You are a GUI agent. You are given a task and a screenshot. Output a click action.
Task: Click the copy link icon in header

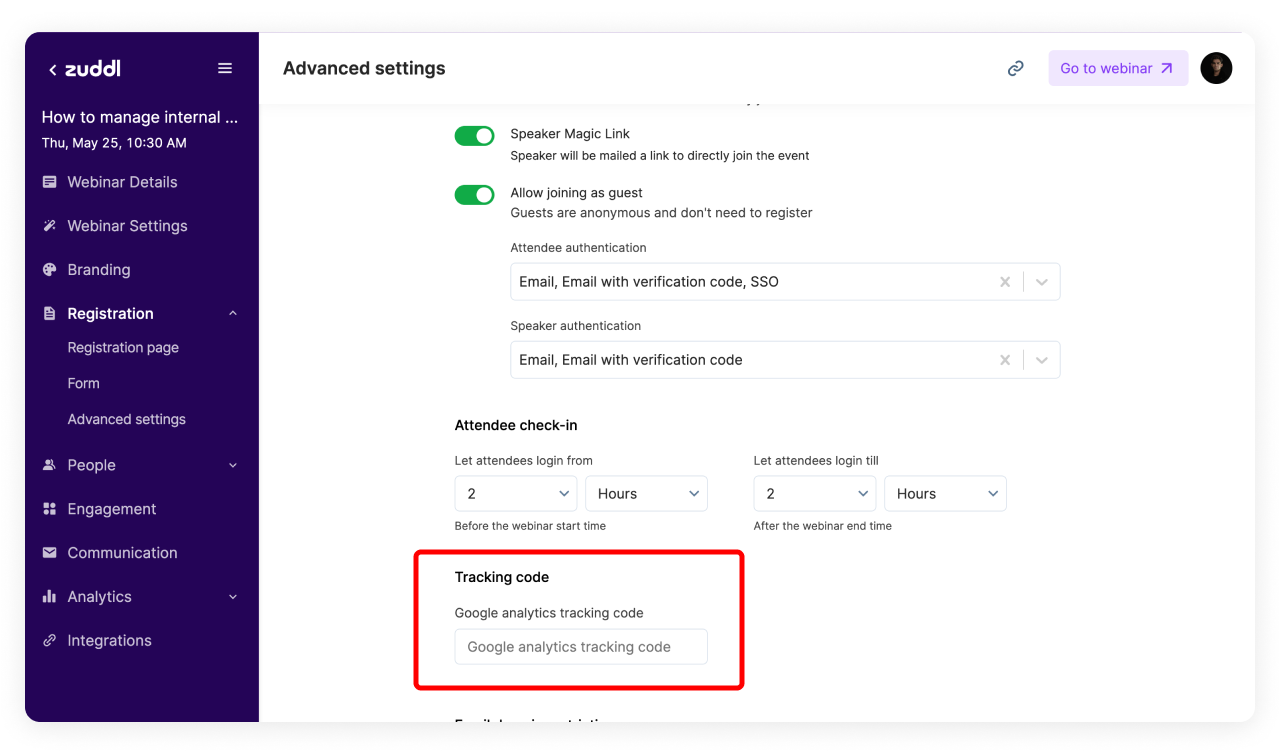click(x=1015, y=68)
